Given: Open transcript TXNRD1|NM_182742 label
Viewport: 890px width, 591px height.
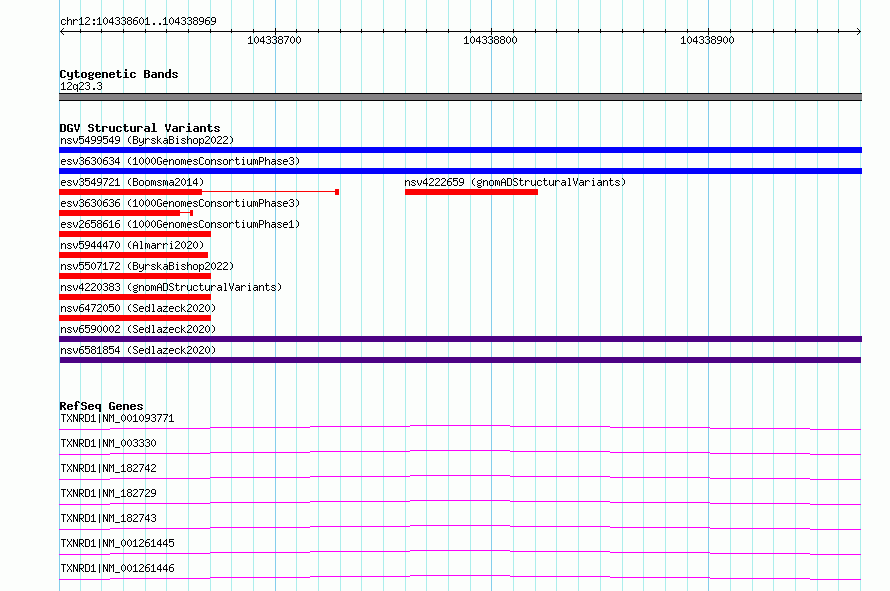Looking at the screenshot, I should pos(108,468).
